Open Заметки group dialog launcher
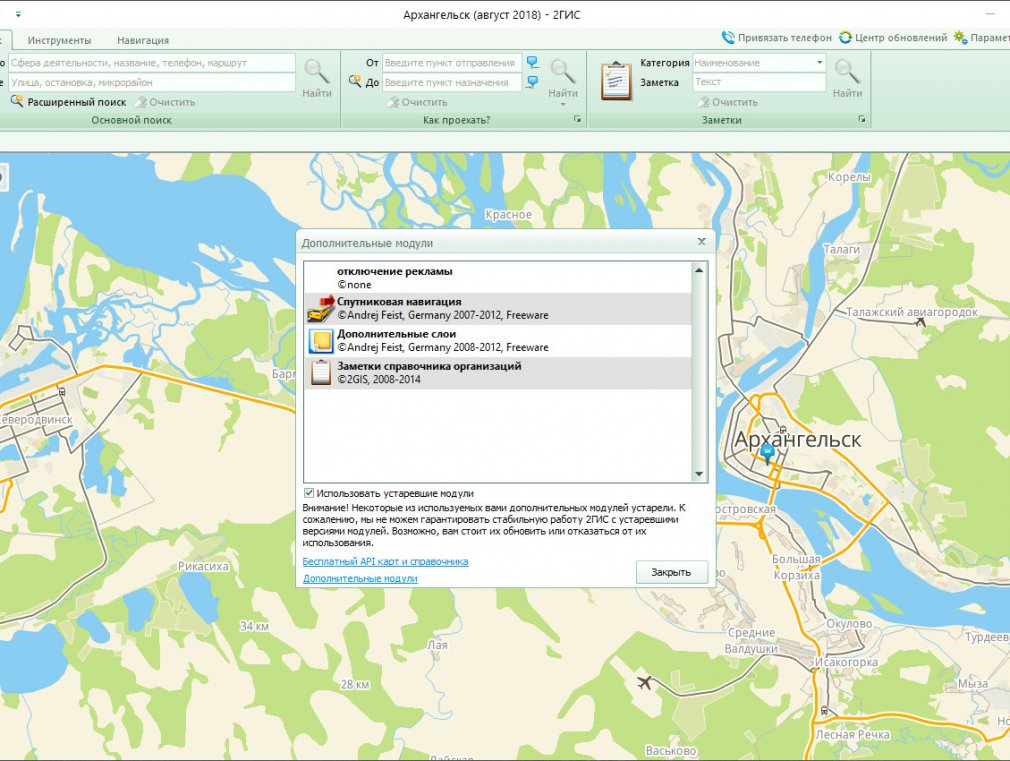 point(862,119)
